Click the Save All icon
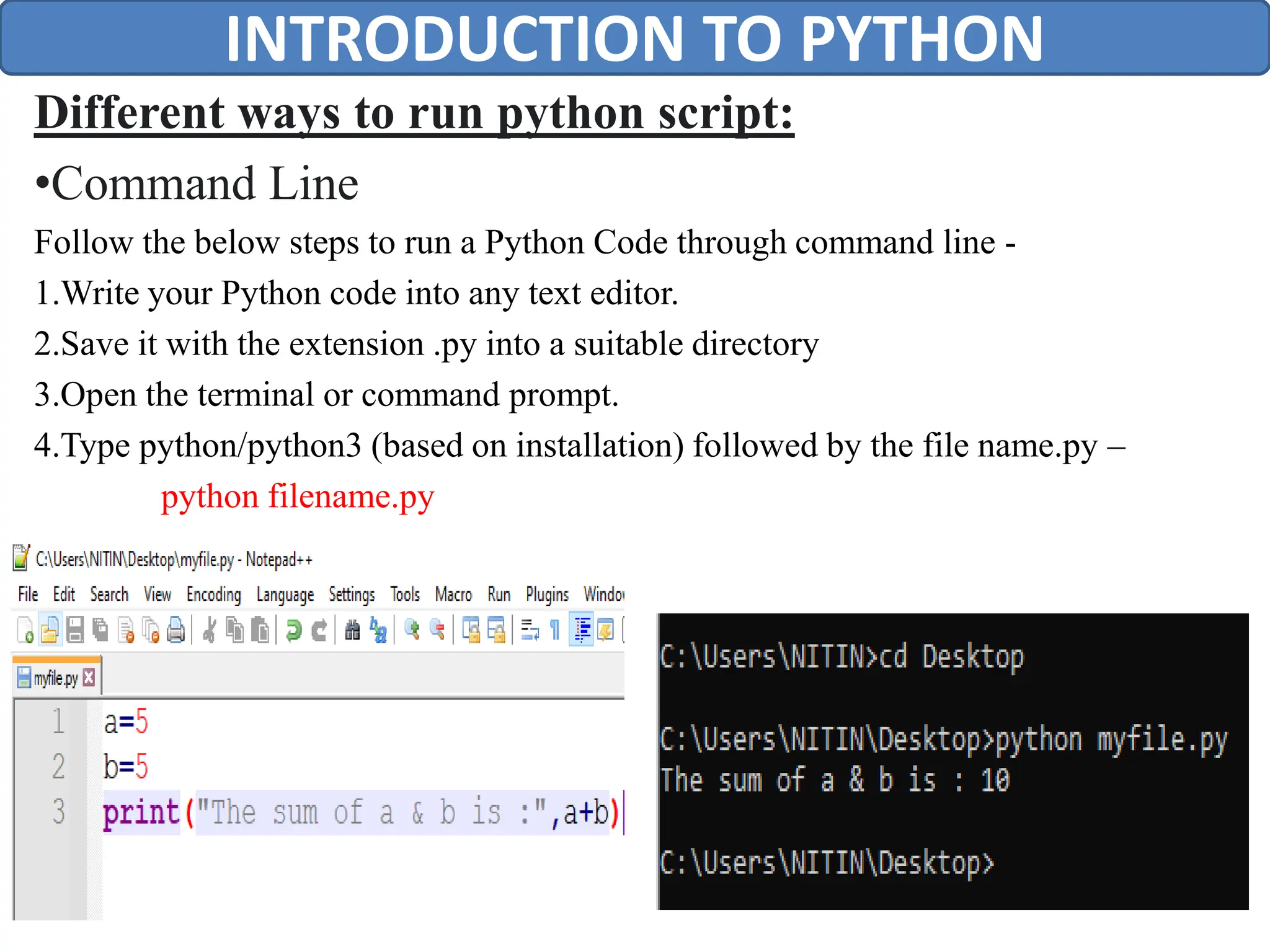Screen dimensions: 1270x952 100,630
